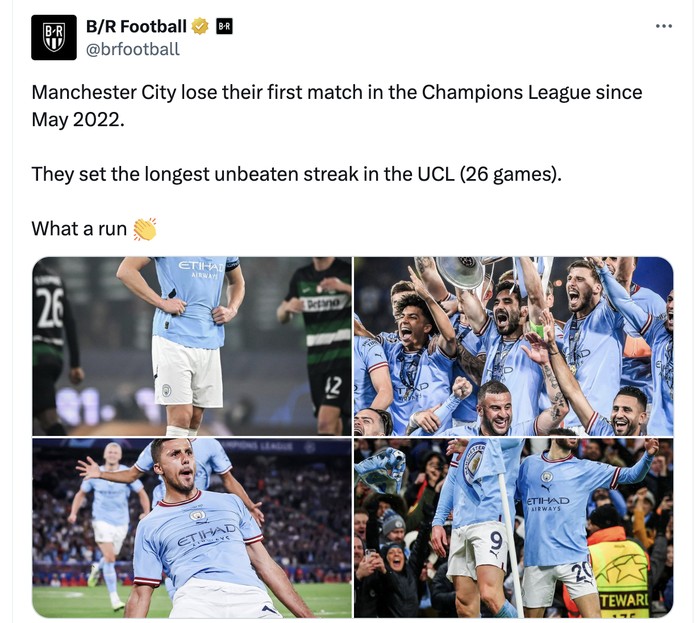
Task: Open the B/R Football profile avatar
Action: (54, 37)
